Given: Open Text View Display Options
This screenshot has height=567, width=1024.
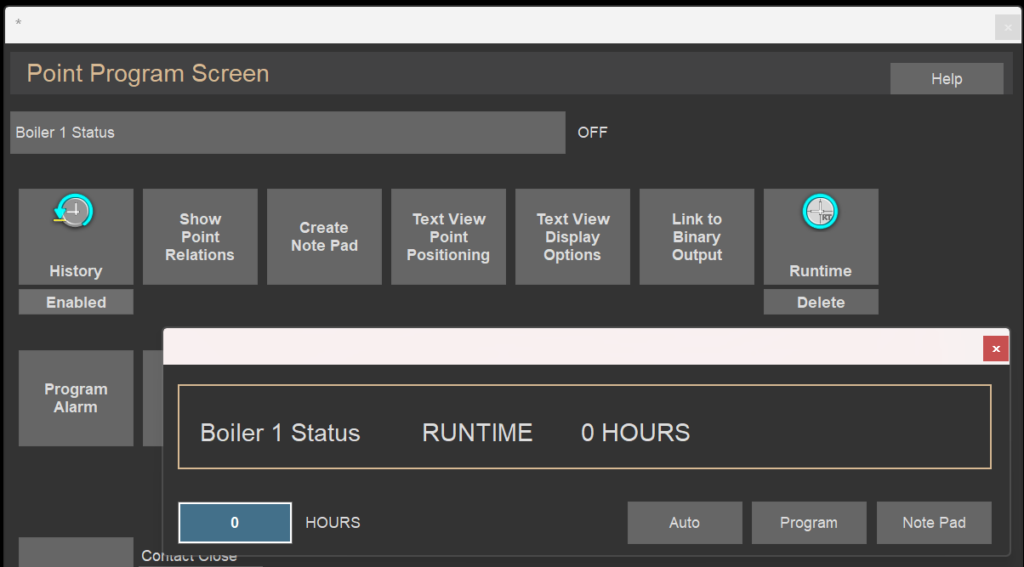Looking at the screenshot, I should coord(573,236).
